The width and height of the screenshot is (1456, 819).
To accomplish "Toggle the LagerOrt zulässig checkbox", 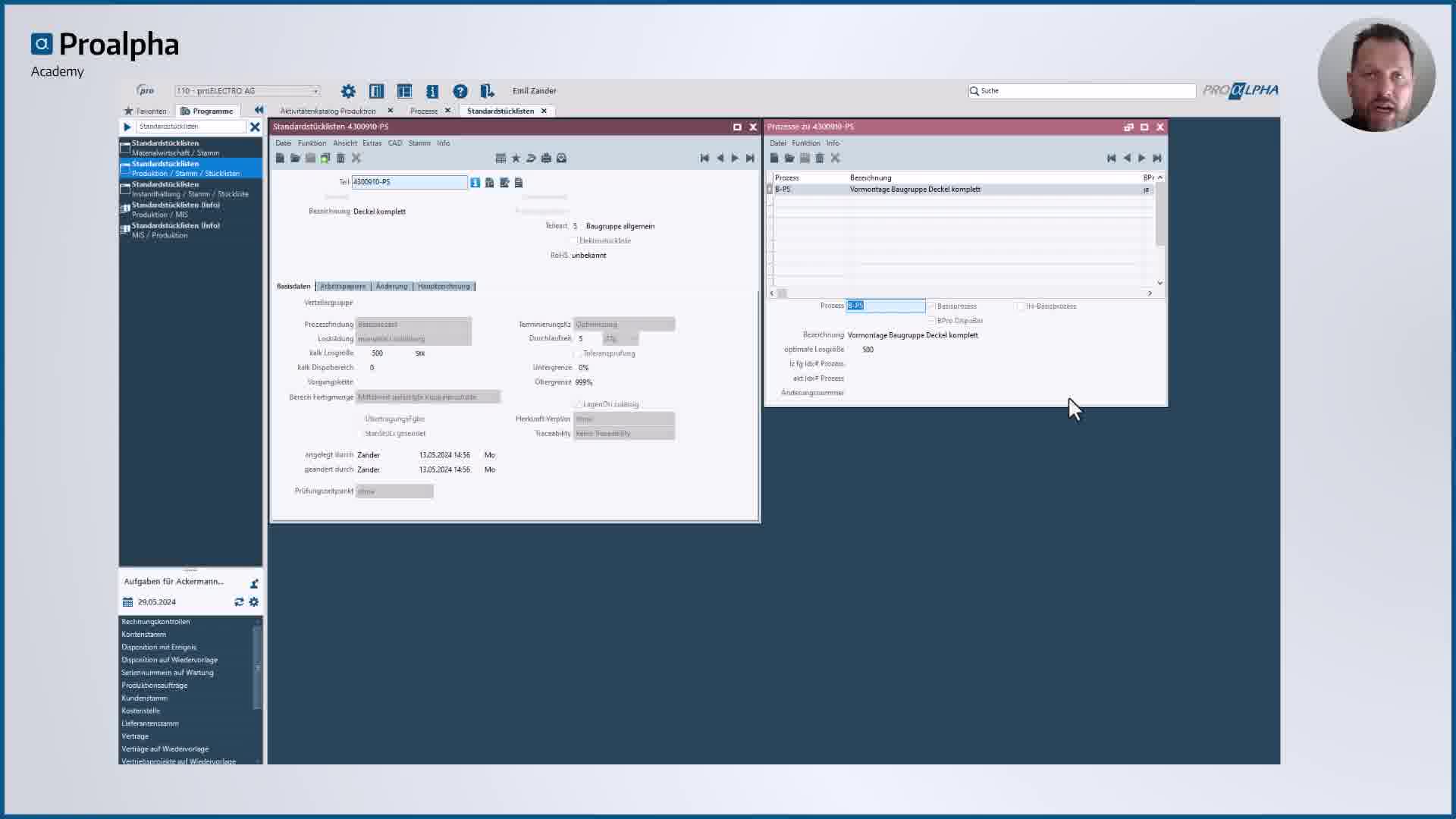I will point(578,404).
